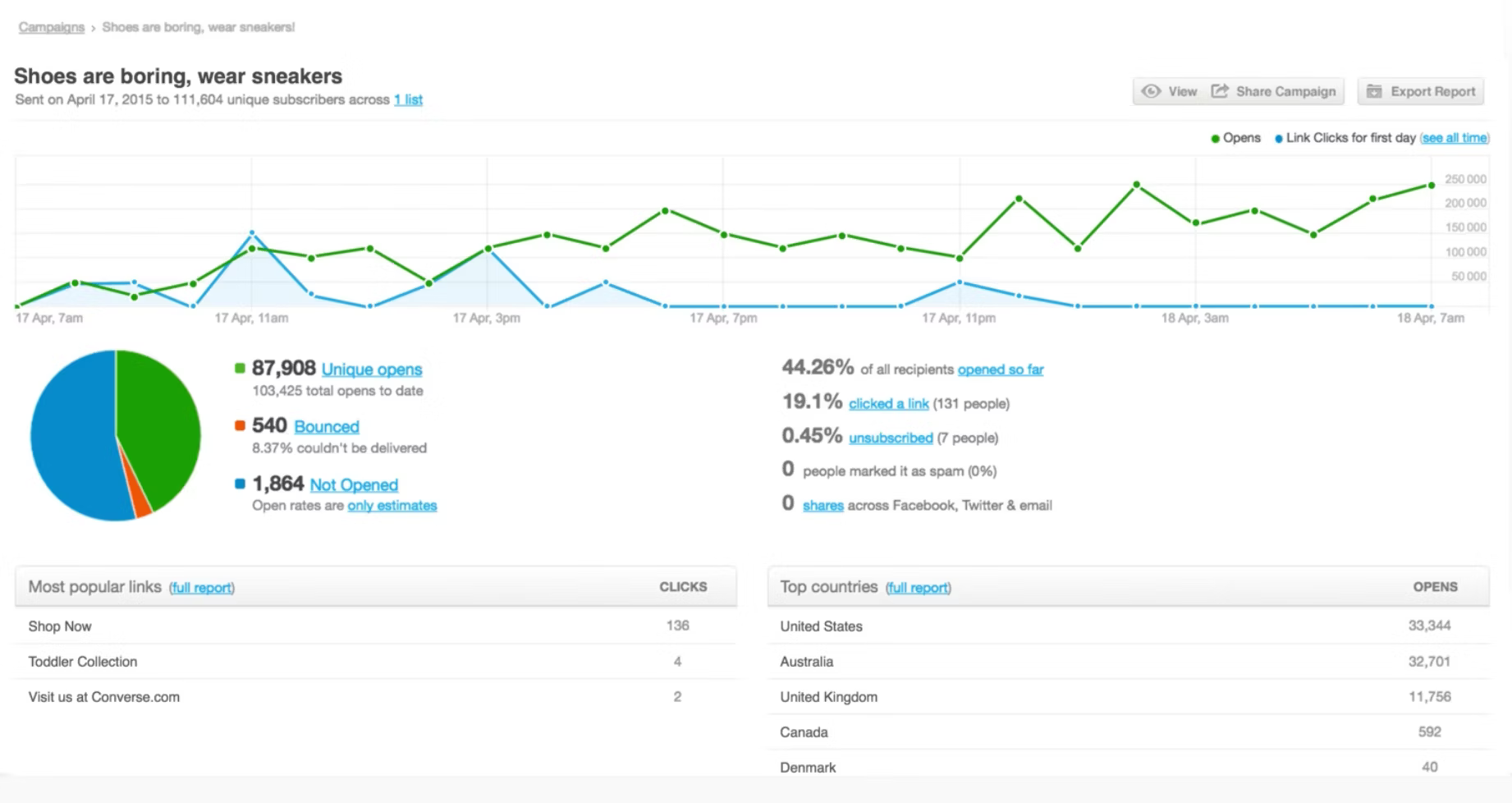Click the Shop Now row in popular links
The height and width of the screenshot is (803, 1512).
click(x=59, y=626)
